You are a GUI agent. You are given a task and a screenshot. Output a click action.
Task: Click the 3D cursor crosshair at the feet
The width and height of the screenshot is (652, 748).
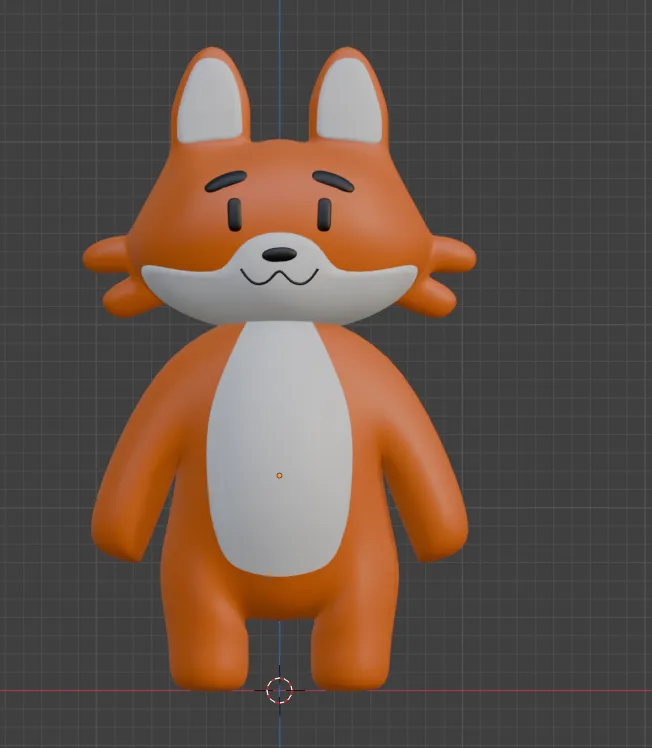[279, 690]
